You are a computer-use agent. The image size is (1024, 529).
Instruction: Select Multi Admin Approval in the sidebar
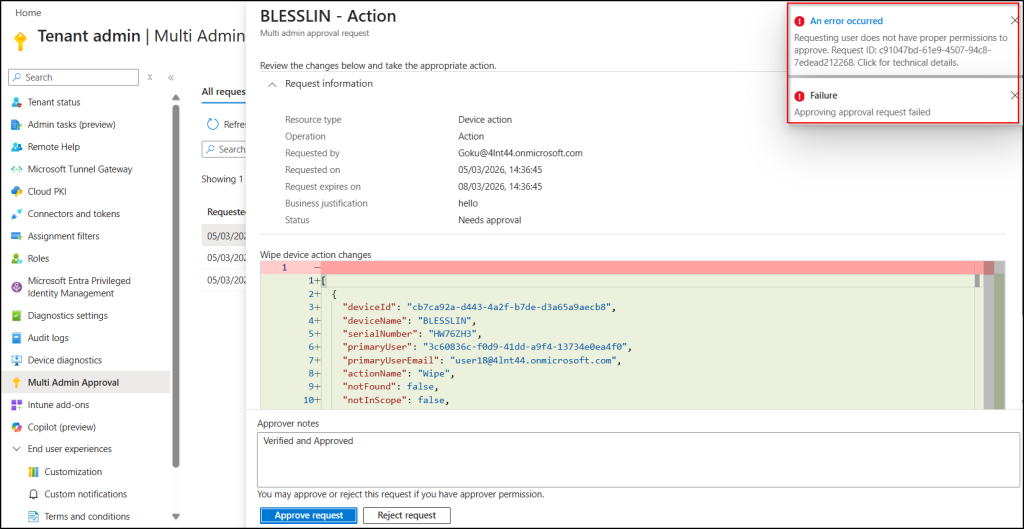(86, 383)
